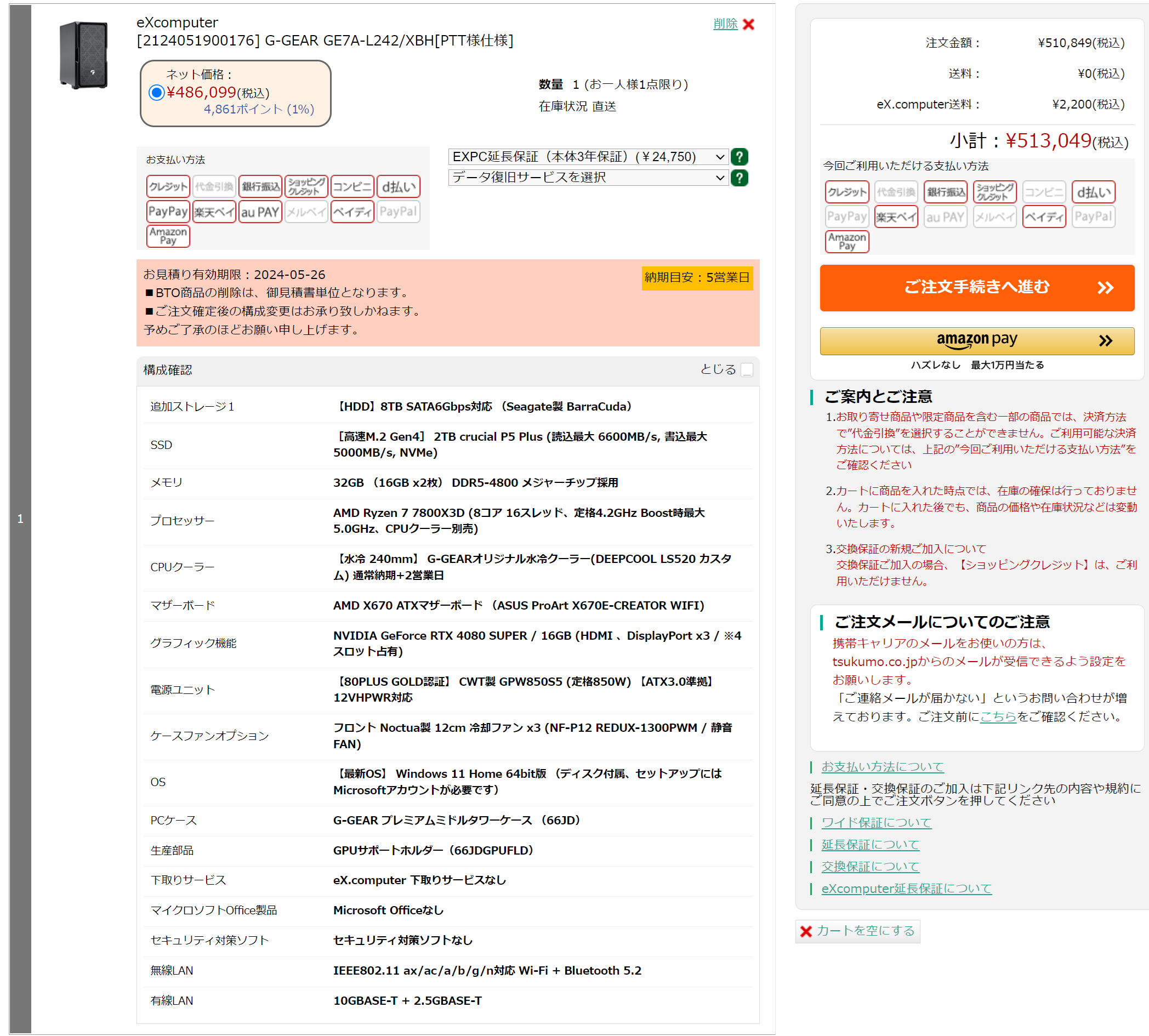Click the 有線LAN 10GBASE-T row
This screenshot has height=1036, width=1149.
coord(447,1001)
